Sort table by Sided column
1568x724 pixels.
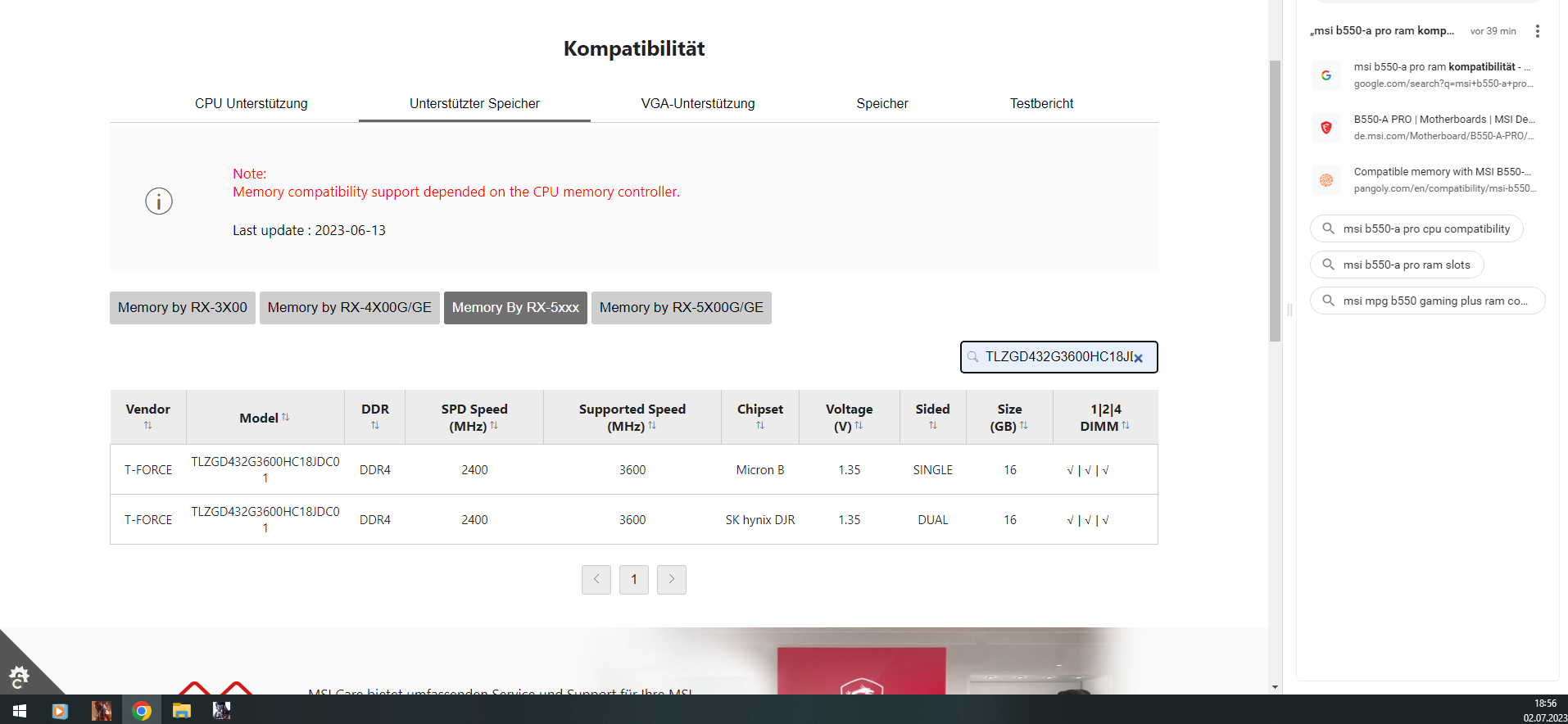pos(933,425)
